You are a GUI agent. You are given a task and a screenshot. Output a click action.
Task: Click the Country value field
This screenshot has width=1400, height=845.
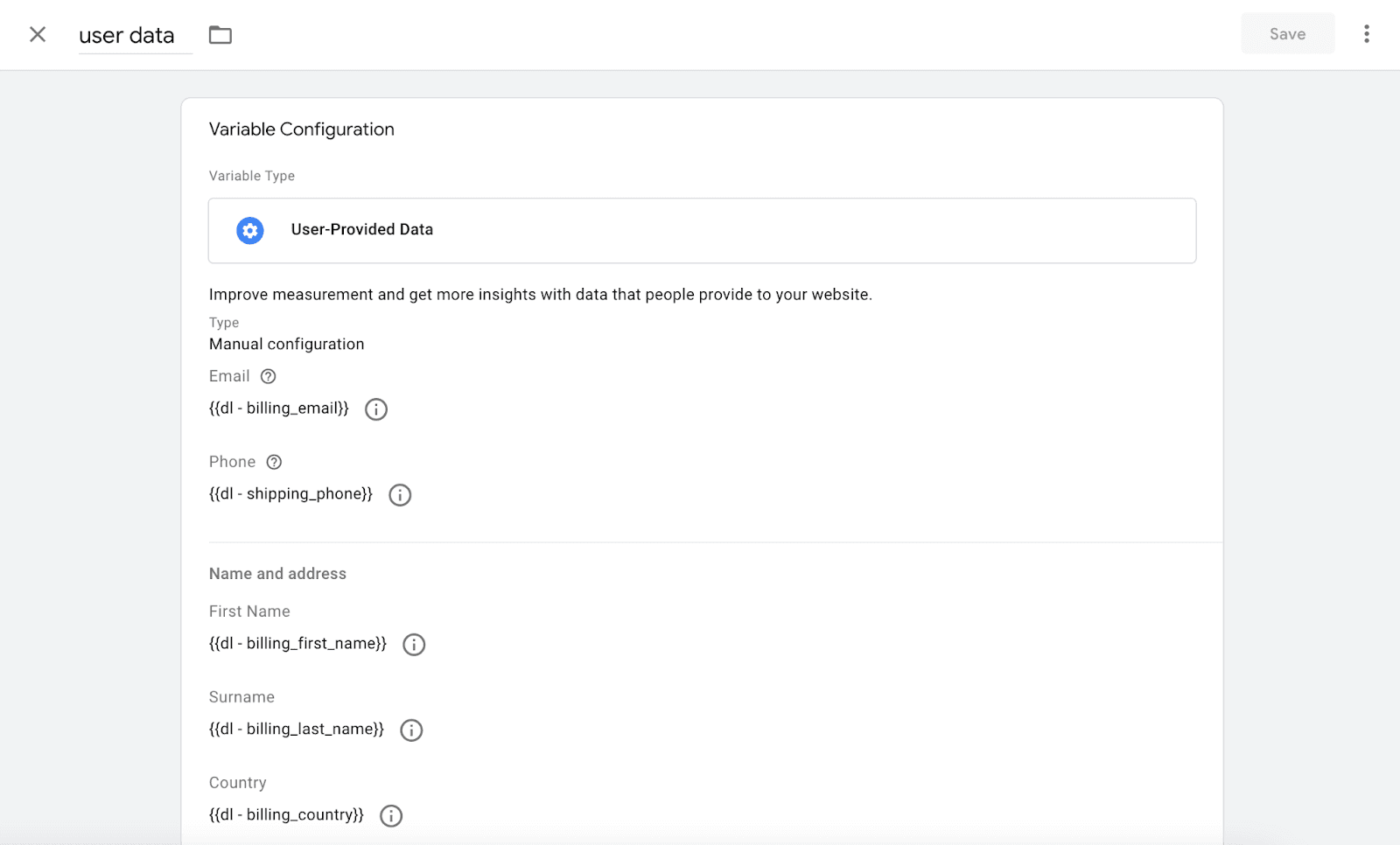point(285,814)
